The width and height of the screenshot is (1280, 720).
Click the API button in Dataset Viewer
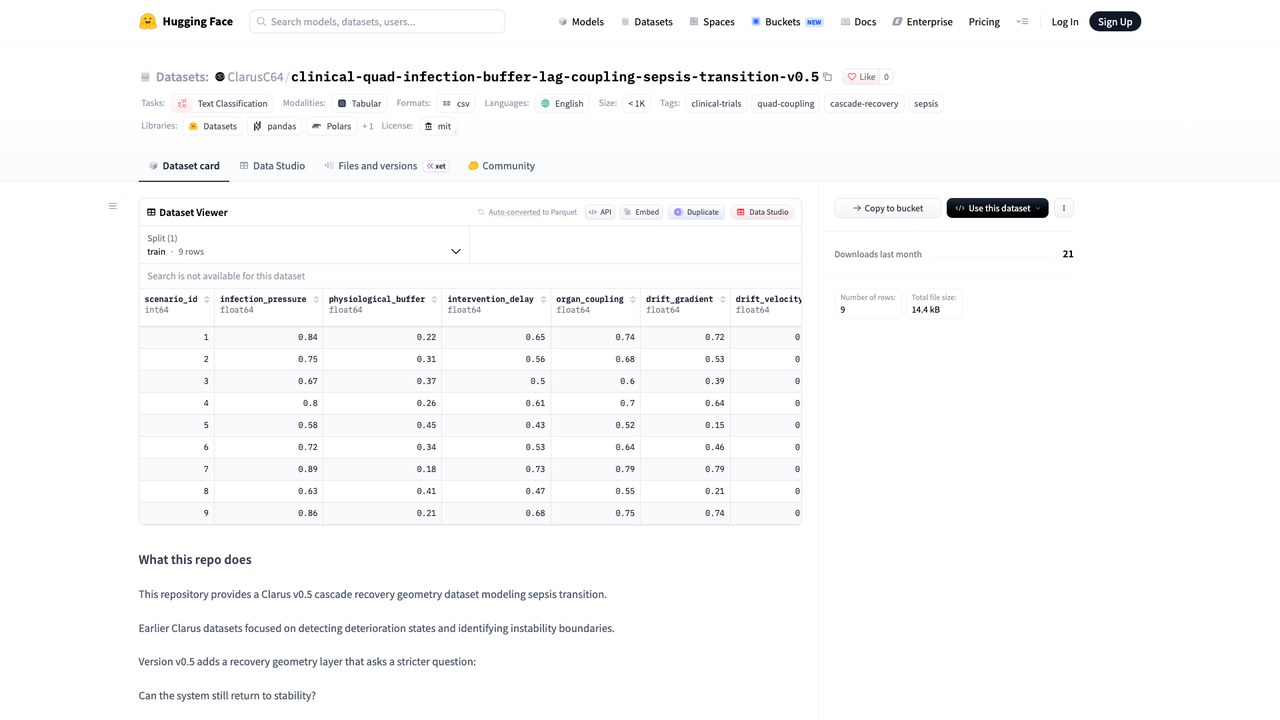599,212
